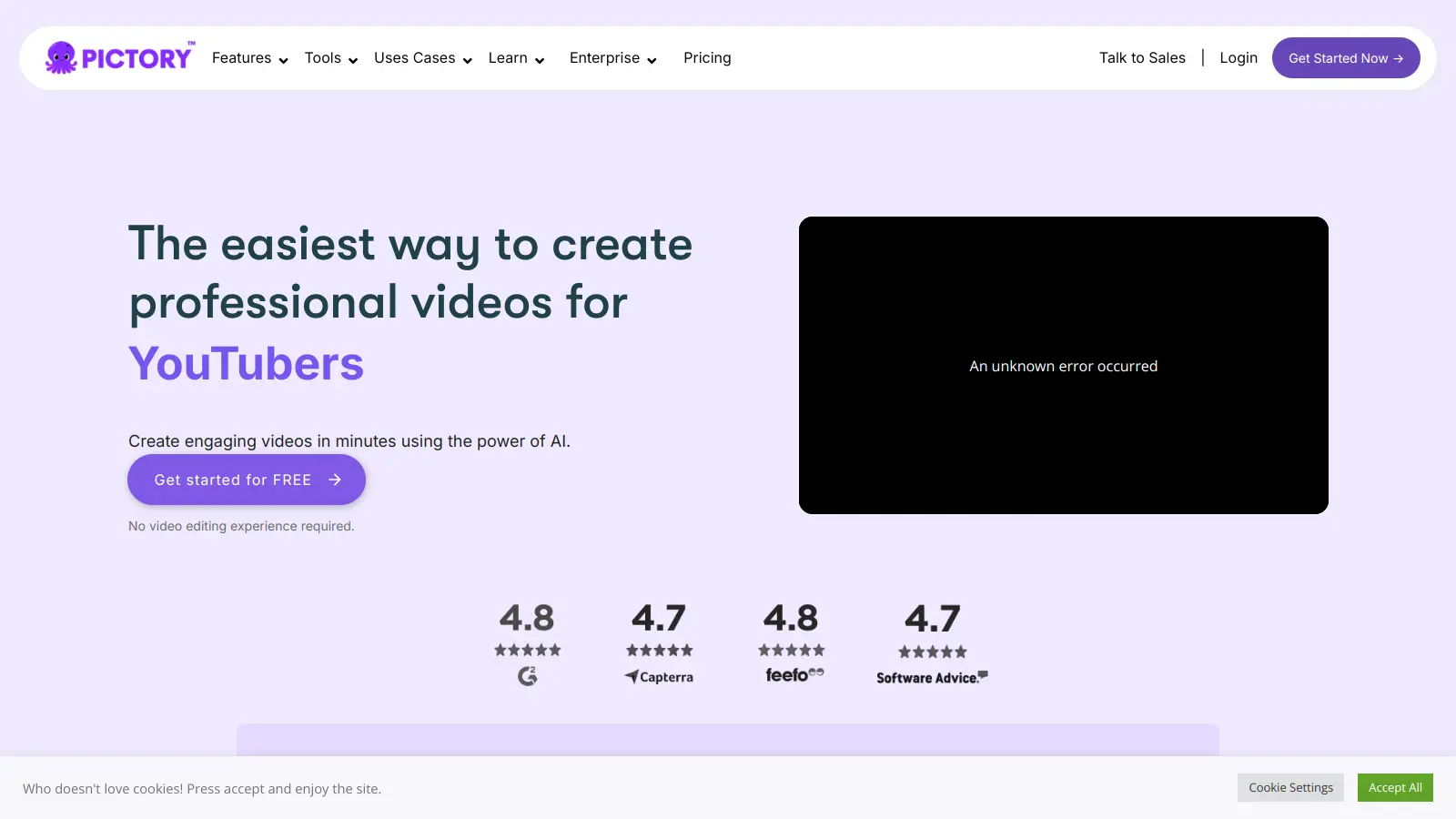Click the Capterra review logo
The image size is (1456, 819).
[659, 676]
